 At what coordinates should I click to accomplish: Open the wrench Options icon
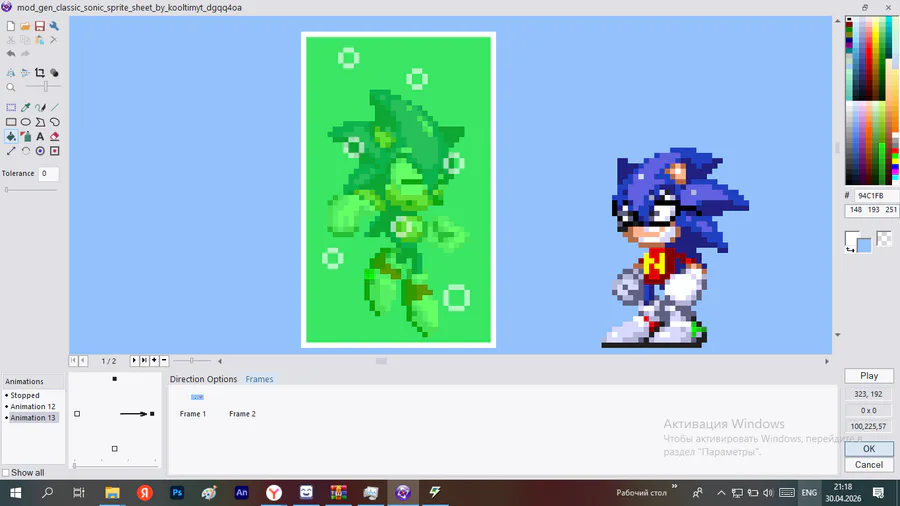pos(54,26)
